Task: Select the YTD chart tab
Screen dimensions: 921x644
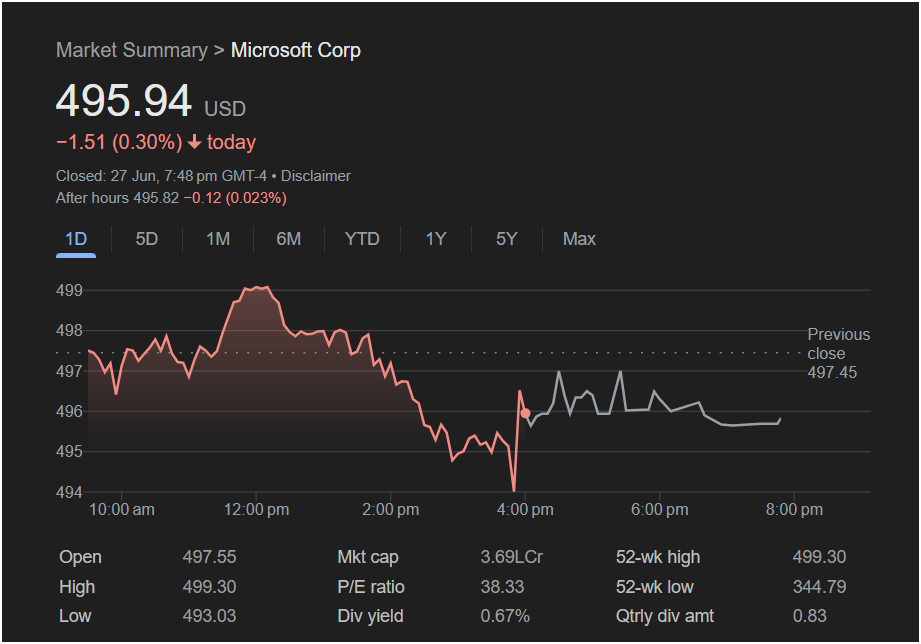Action: (x=362, y=239)
